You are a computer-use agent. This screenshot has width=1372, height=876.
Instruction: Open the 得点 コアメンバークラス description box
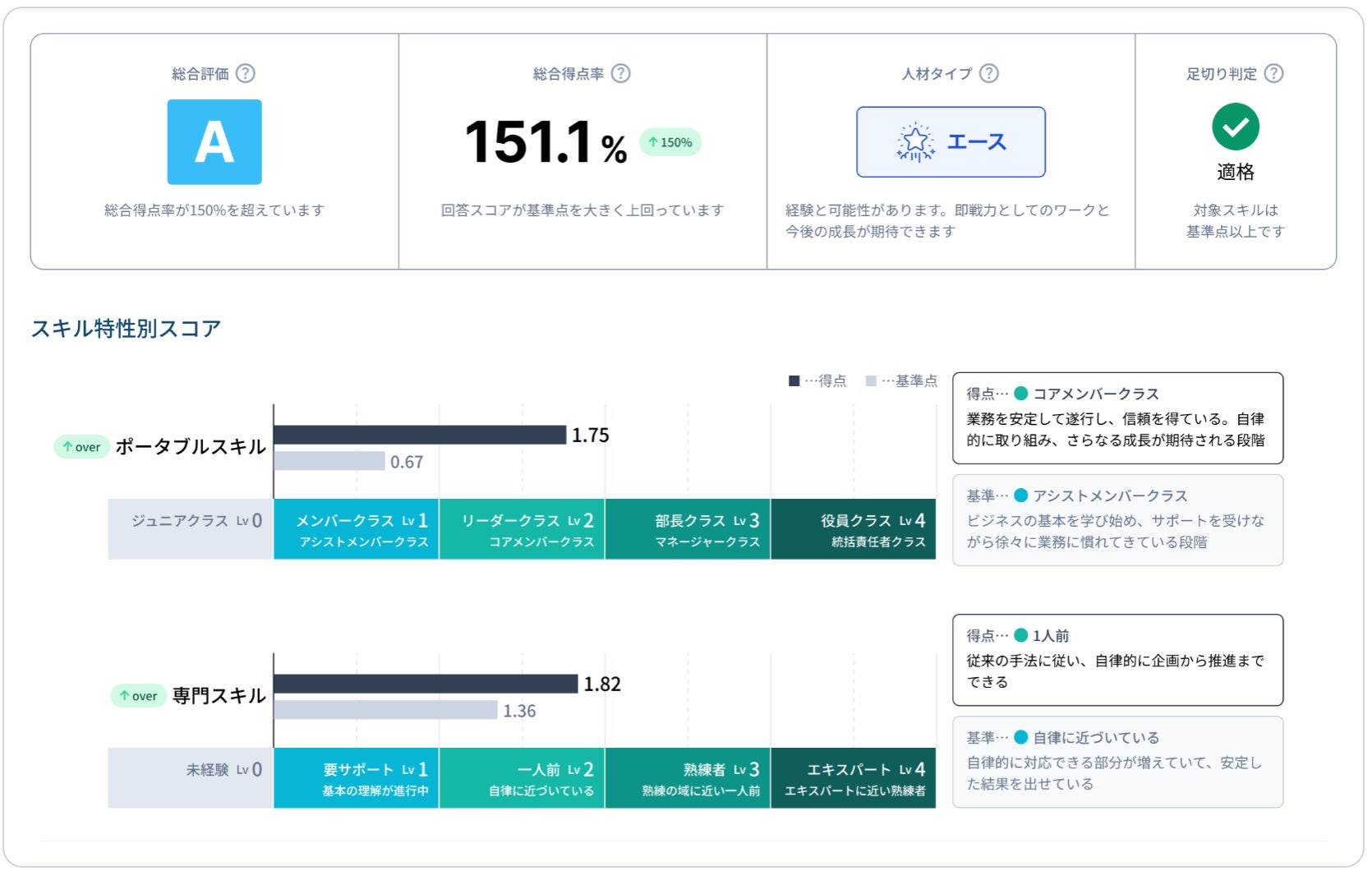click(1118, 418)
